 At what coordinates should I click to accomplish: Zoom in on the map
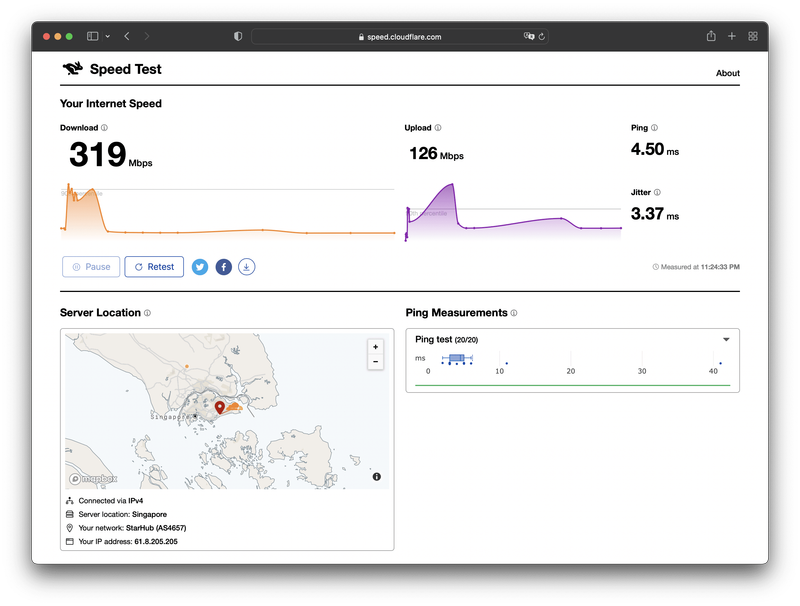375,346
